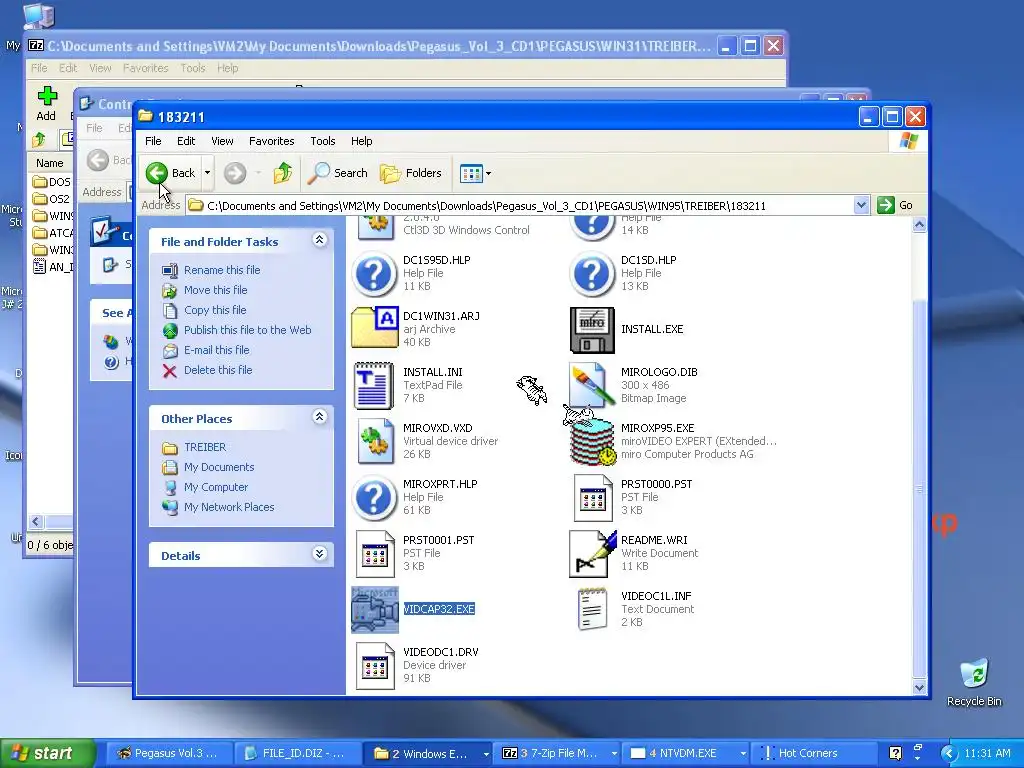Open Favorites menu in 7-Zip window

pyautogui.click(x=145, y=68)
